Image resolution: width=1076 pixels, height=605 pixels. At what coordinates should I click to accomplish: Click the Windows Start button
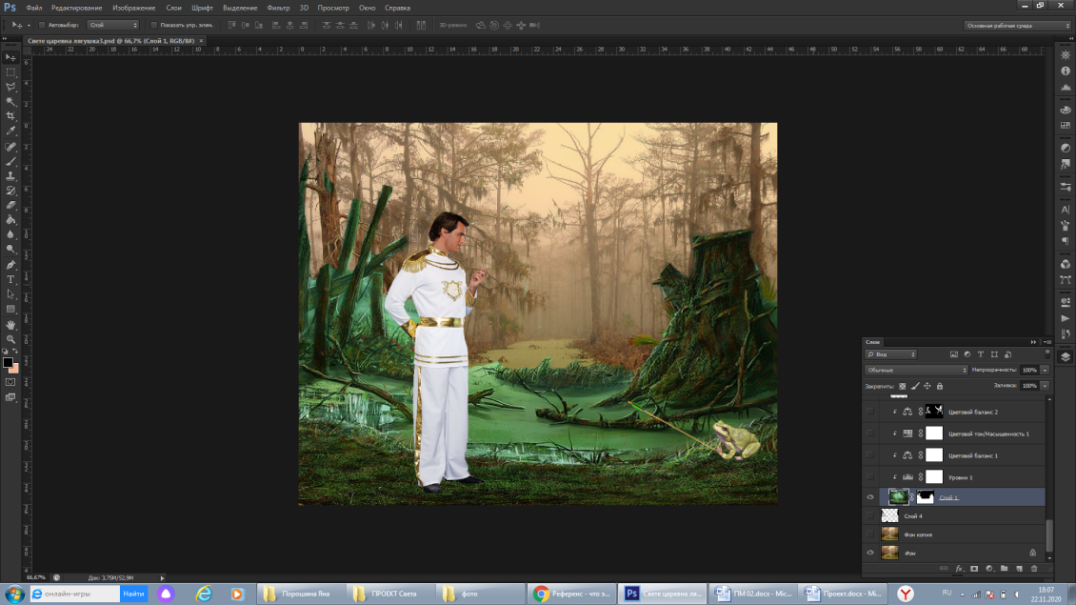tap(14, 594)
